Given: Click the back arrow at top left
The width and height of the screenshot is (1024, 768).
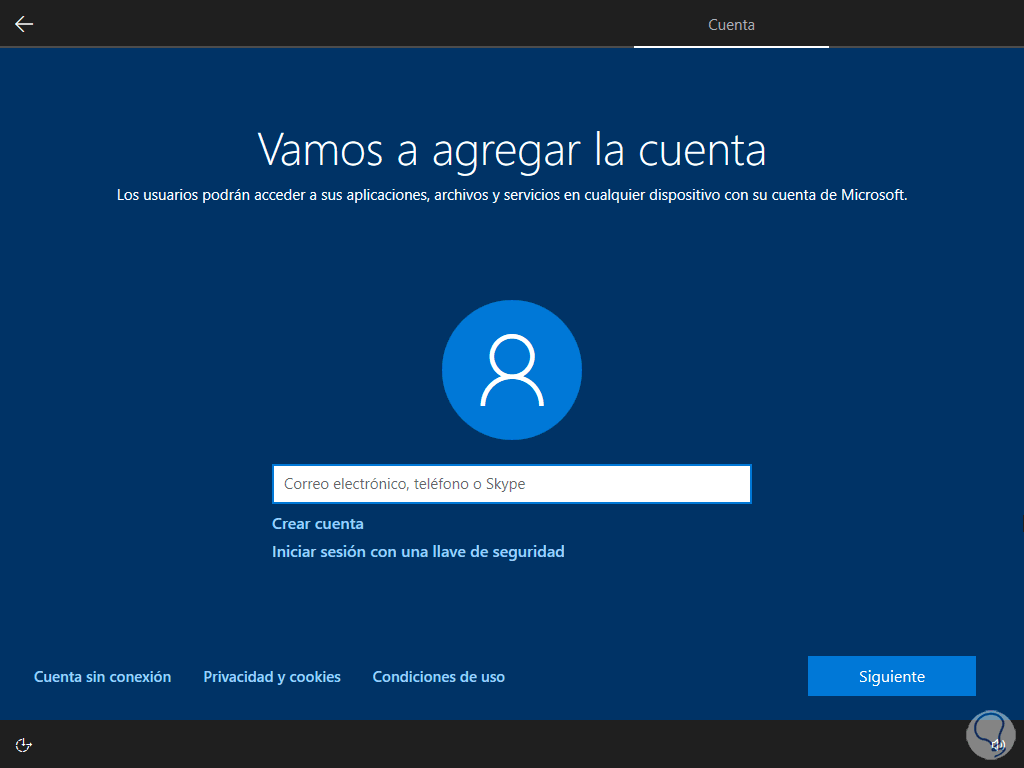Looking at the screenshot, I should pos(23,23).
